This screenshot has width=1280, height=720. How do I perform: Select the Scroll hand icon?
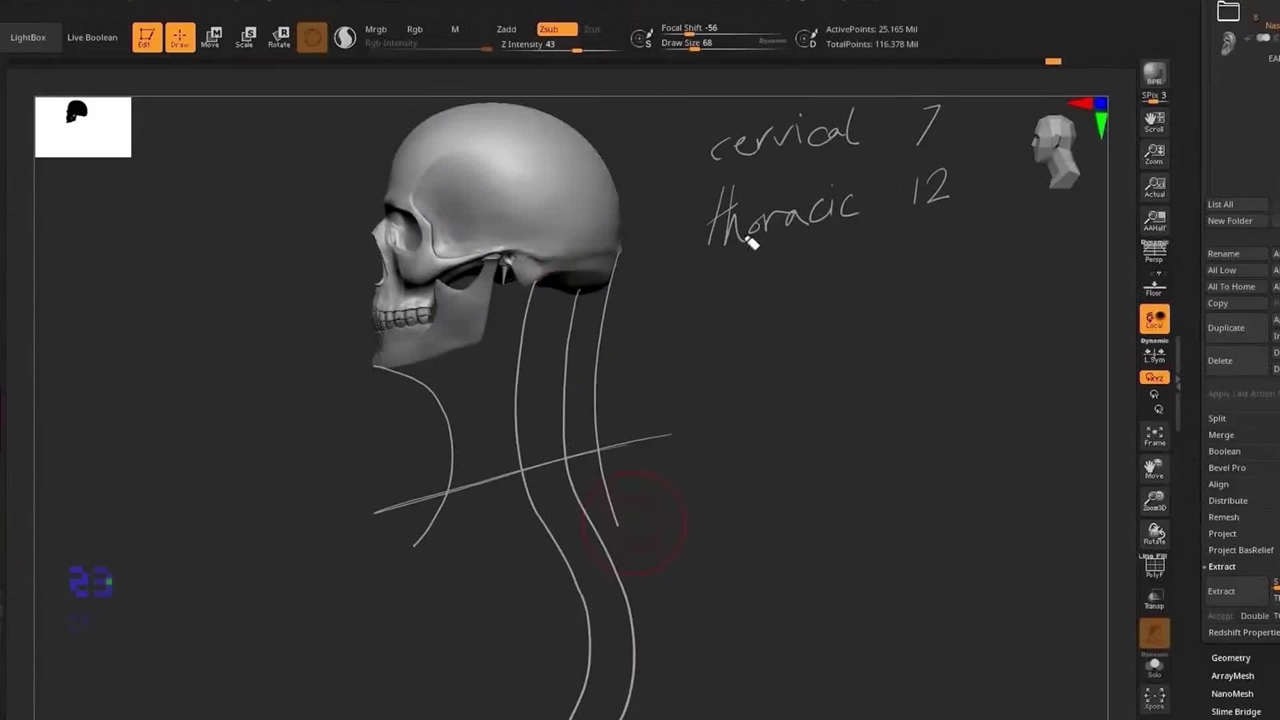pos(1154,122)
